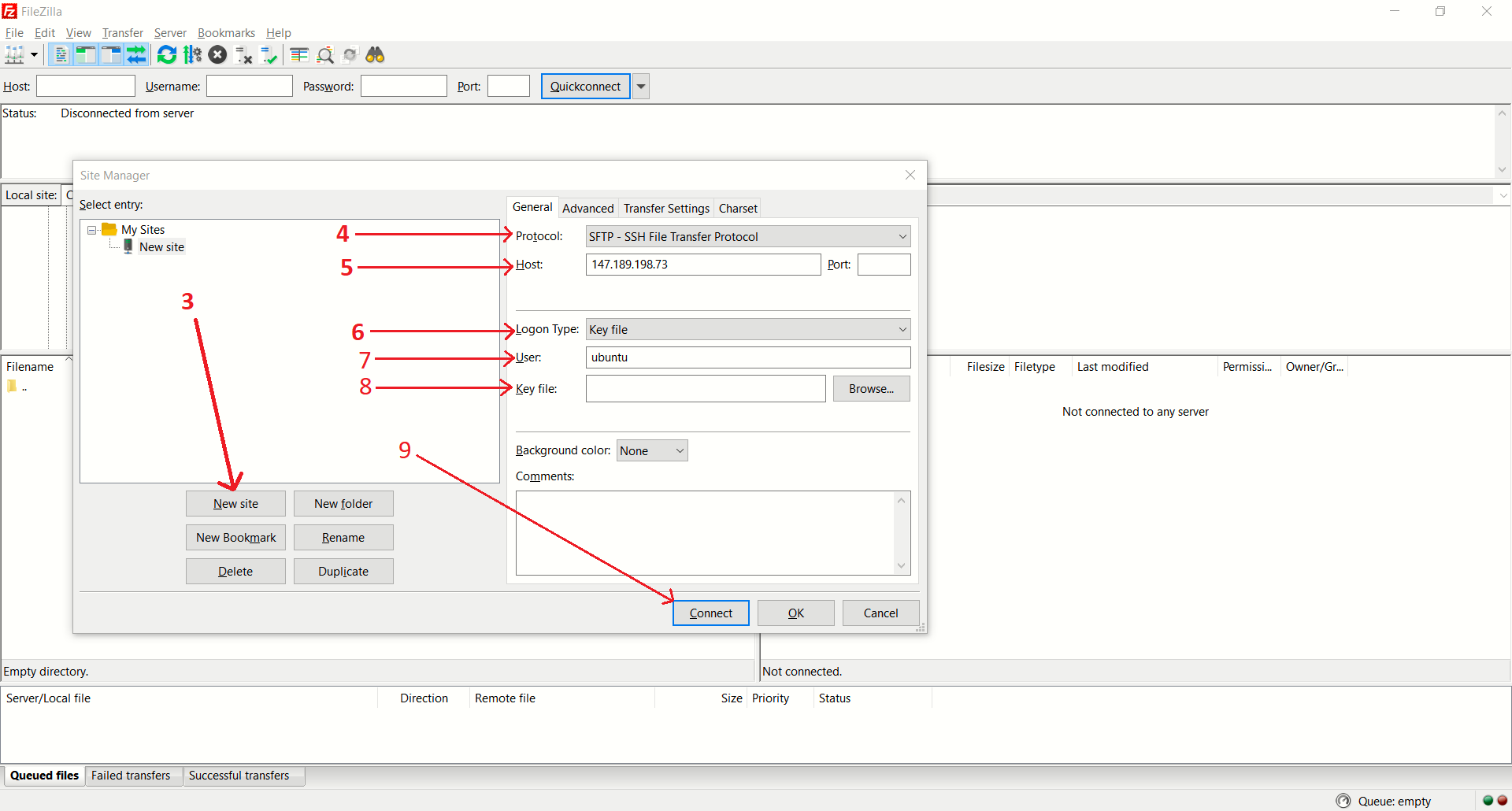Click the Rename button
The width and height of the screenshot is (1512, 811).
343,538
